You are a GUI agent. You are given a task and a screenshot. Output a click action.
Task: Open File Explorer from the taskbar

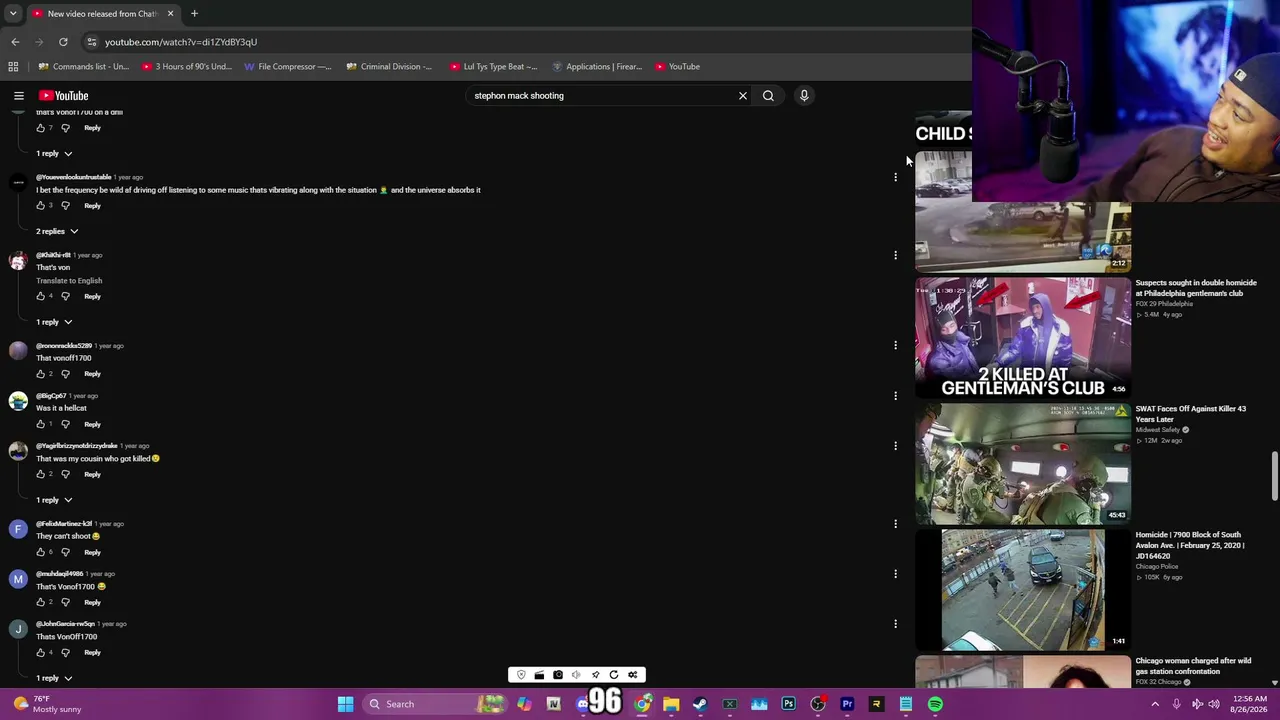[x=671, y=704]
